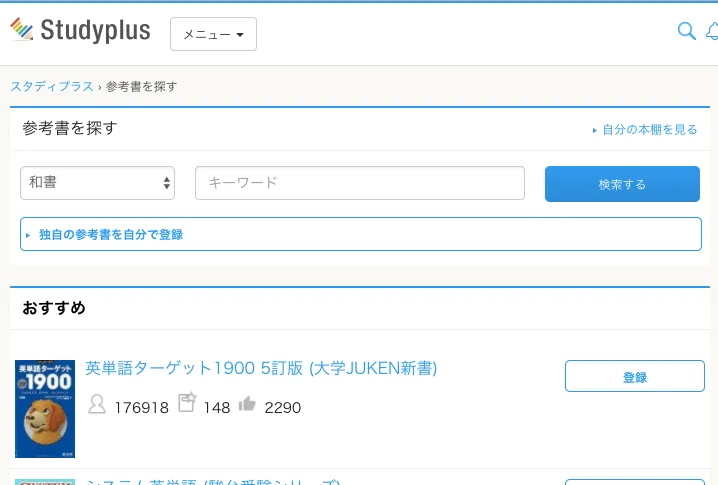Screen dimensions: 718x485
Task: Focus the キーワード search field
Action: pyautogui.click(x=359, y=183)
